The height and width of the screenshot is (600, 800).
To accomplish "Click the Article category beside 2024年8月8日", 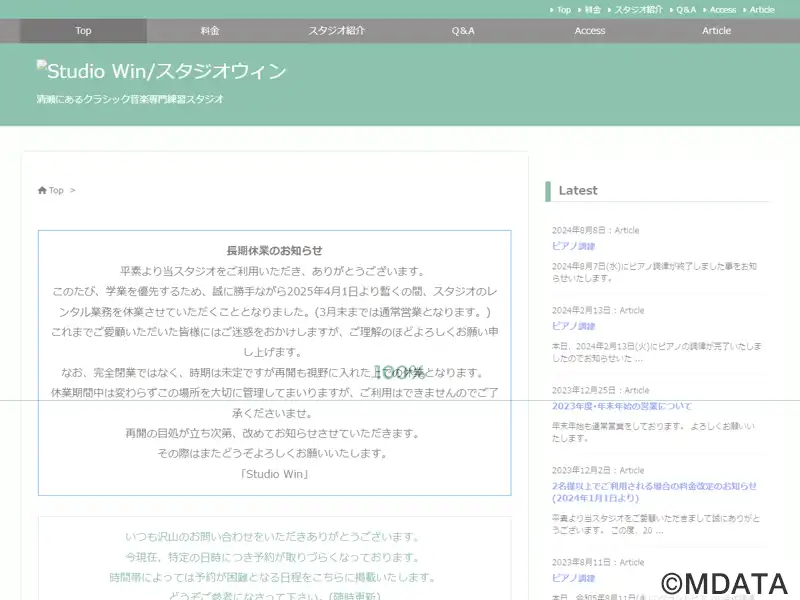I will [627, 230].
